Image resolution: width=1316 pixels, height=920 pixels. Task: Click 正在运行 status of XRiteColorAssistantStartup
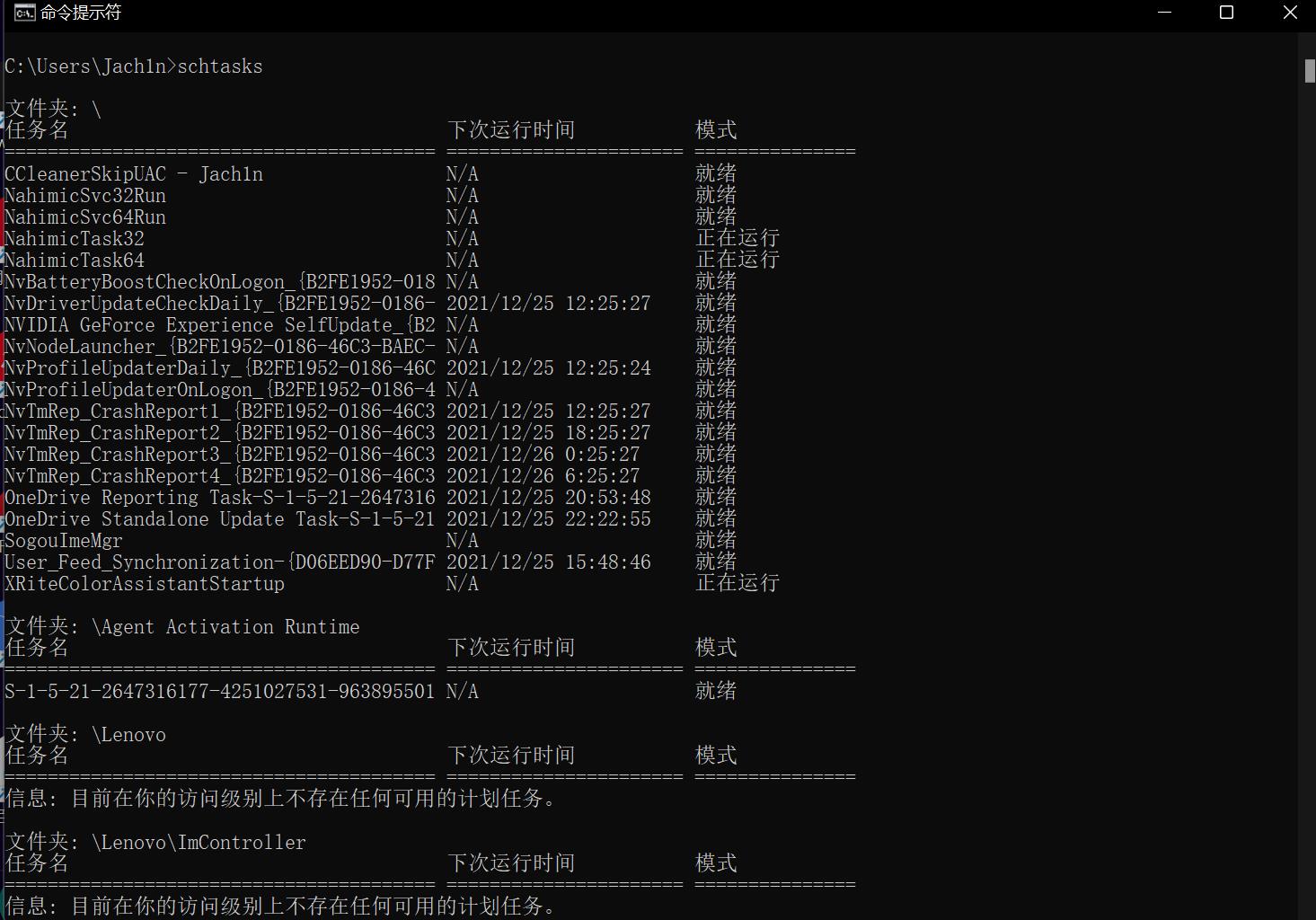tap(737, 583)
